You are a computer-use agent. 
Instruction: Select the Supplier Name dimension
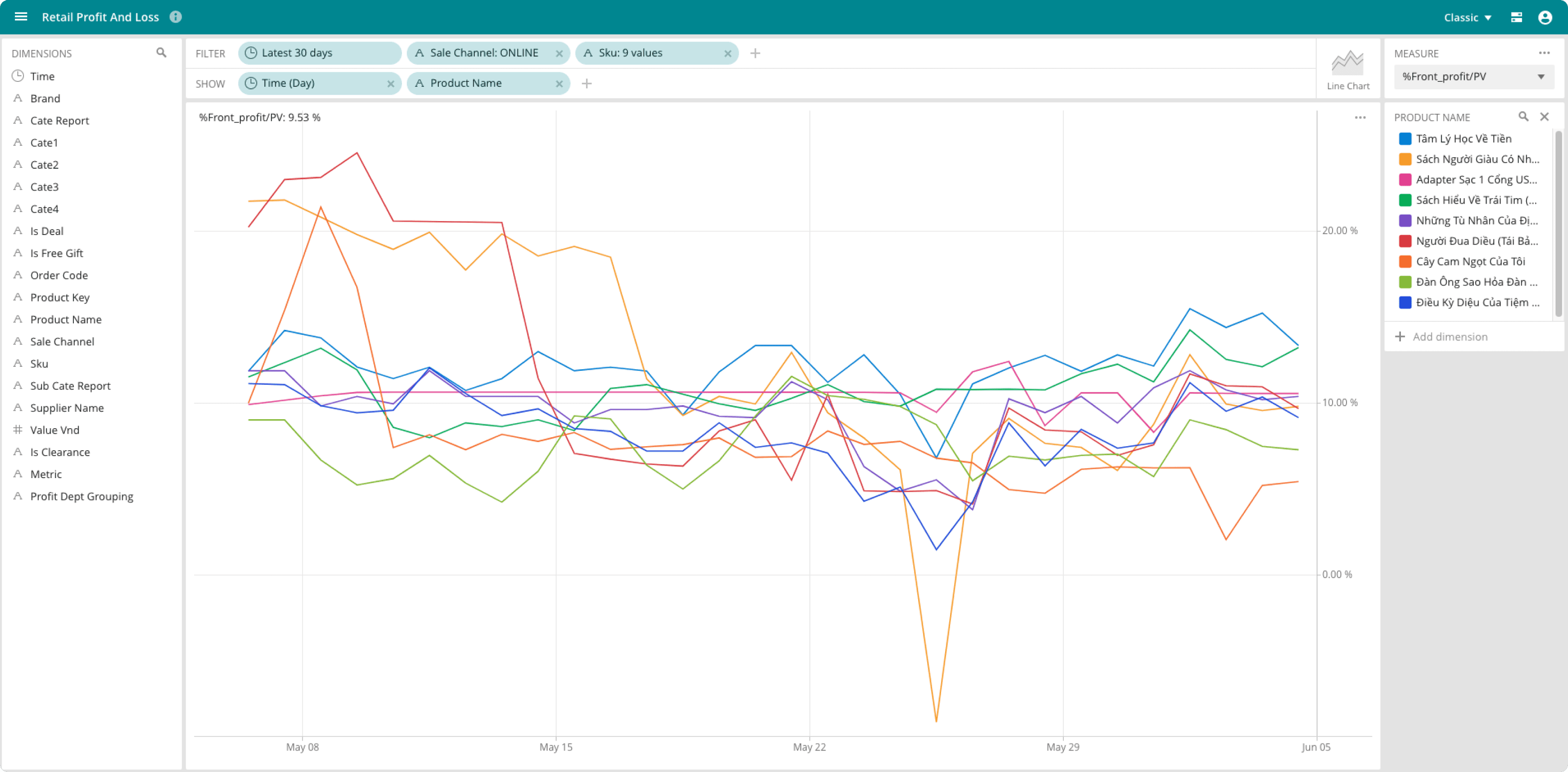[91, 408]
